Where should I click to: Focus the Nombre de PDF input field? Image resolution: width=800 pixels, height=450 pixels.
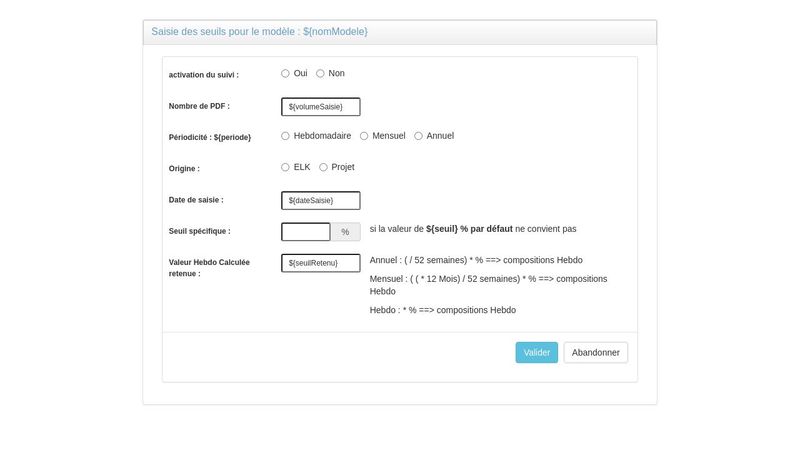point(320,106)
